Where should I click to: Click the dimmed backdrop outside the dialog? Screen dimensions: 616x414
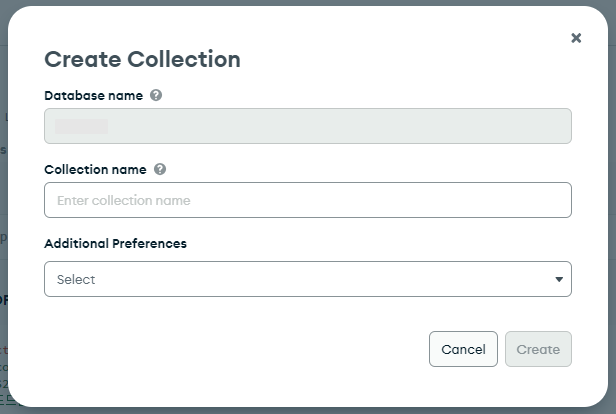pyautogui.click(x=4, y=200)
